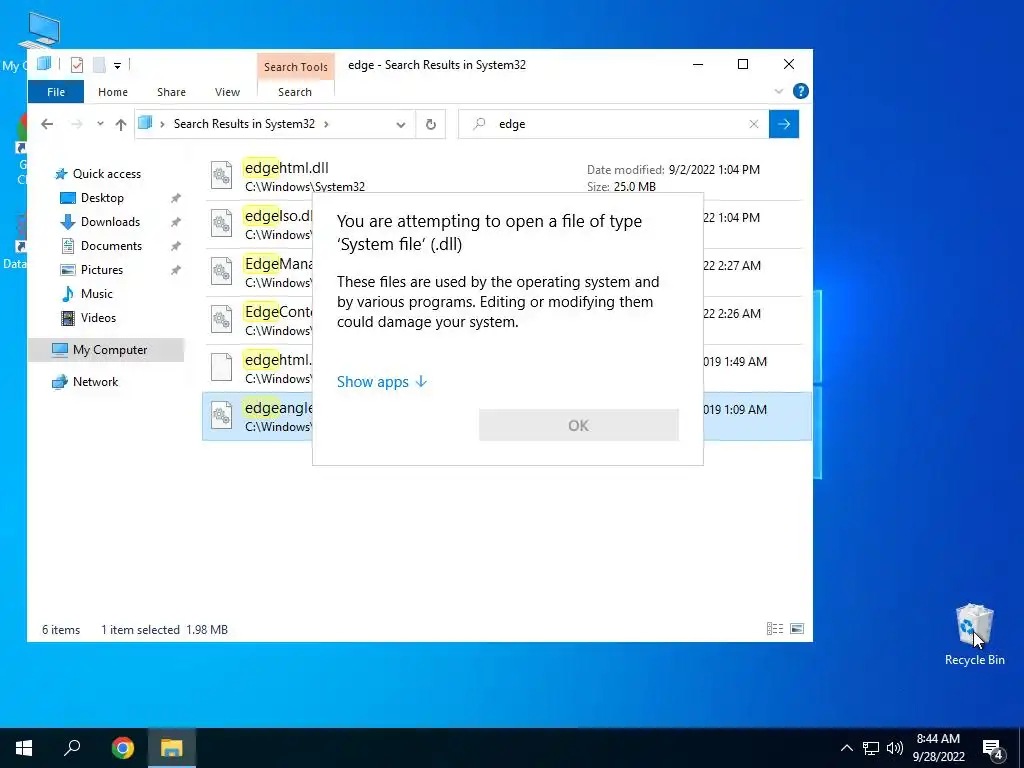1024x768 pixels.
Task: Expand the ribbon chevron
Action: point(778,91)
